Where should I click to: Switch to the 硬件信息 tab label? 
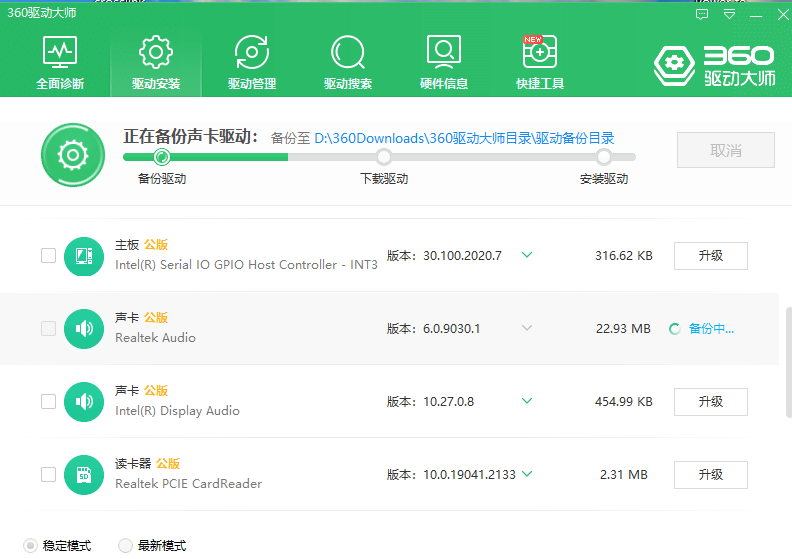click(x=443, y=83)
